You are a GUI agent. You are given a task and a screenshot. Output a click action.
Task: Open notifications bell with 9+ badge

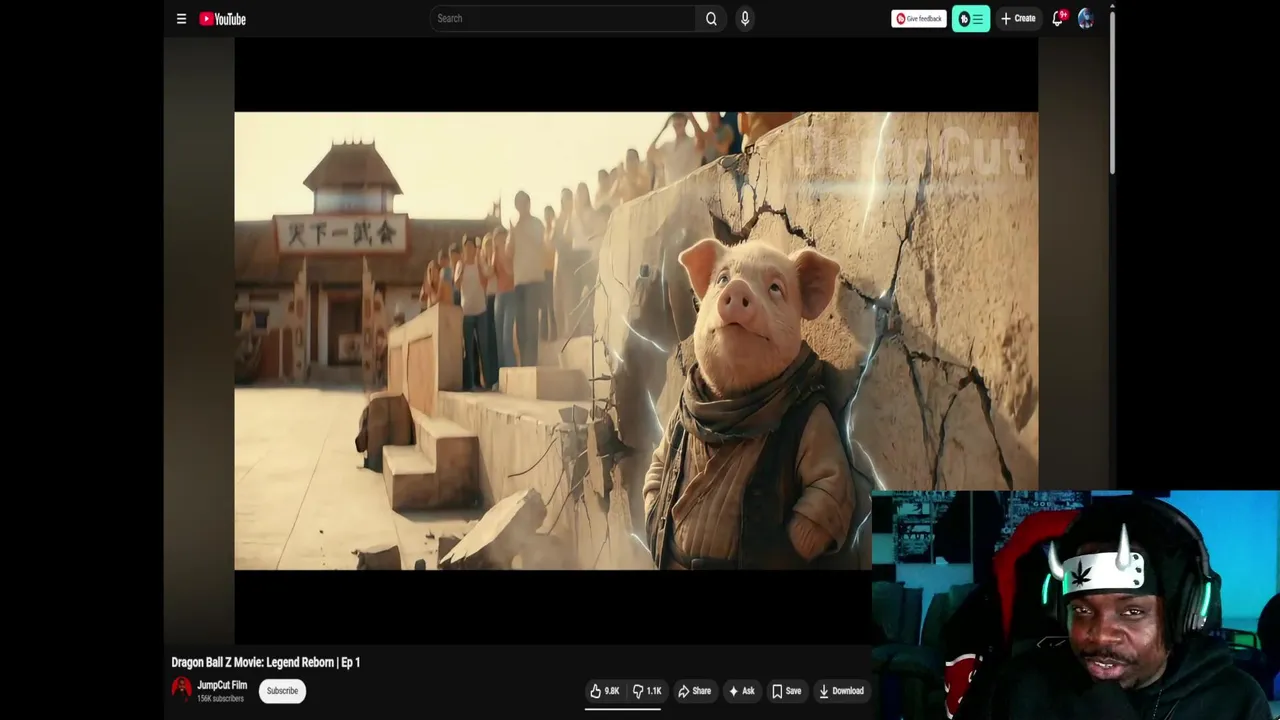point(1058,18)
